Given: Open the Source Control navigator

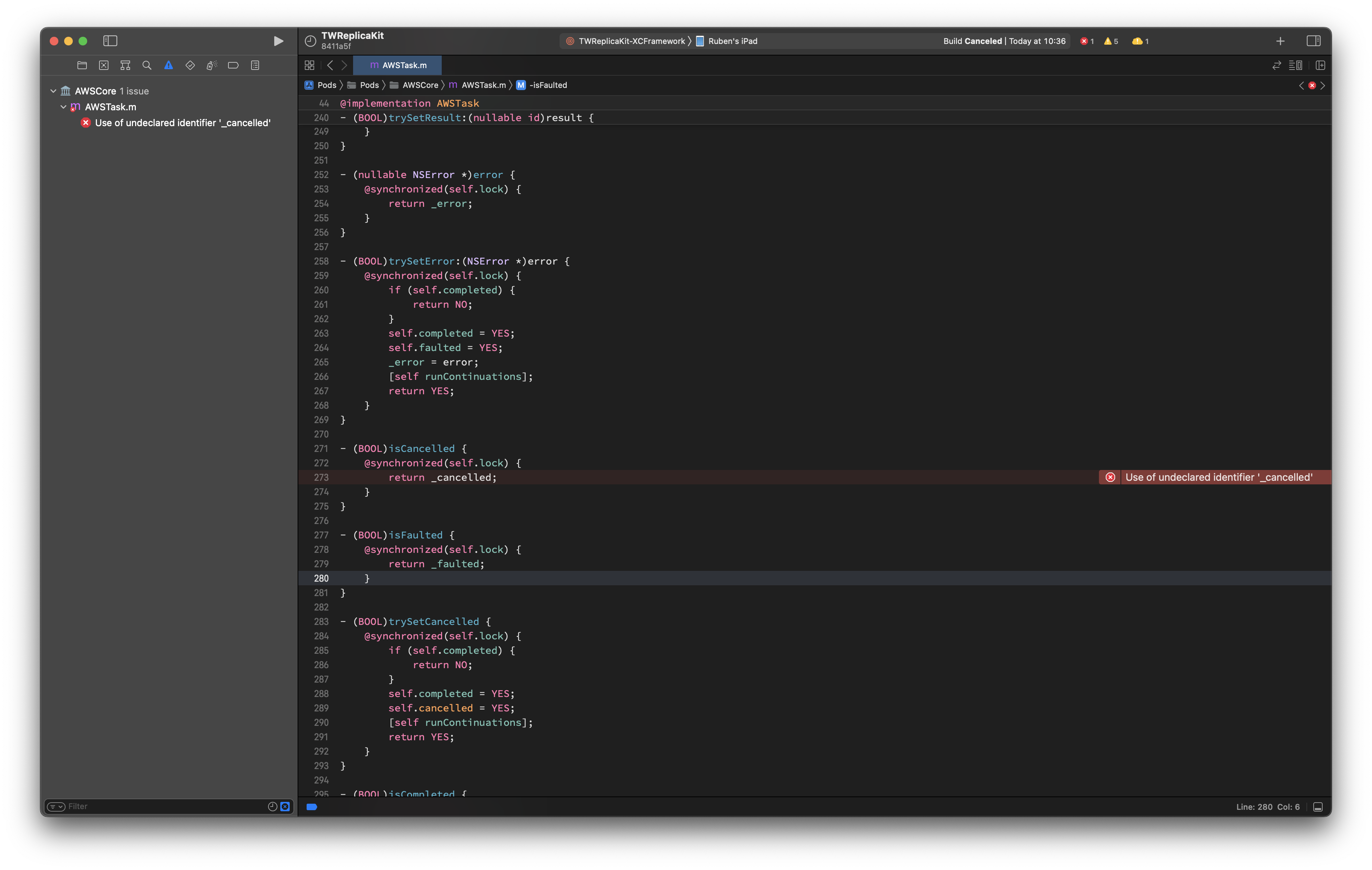Looking at the screenshot, I should coord(104,66).
